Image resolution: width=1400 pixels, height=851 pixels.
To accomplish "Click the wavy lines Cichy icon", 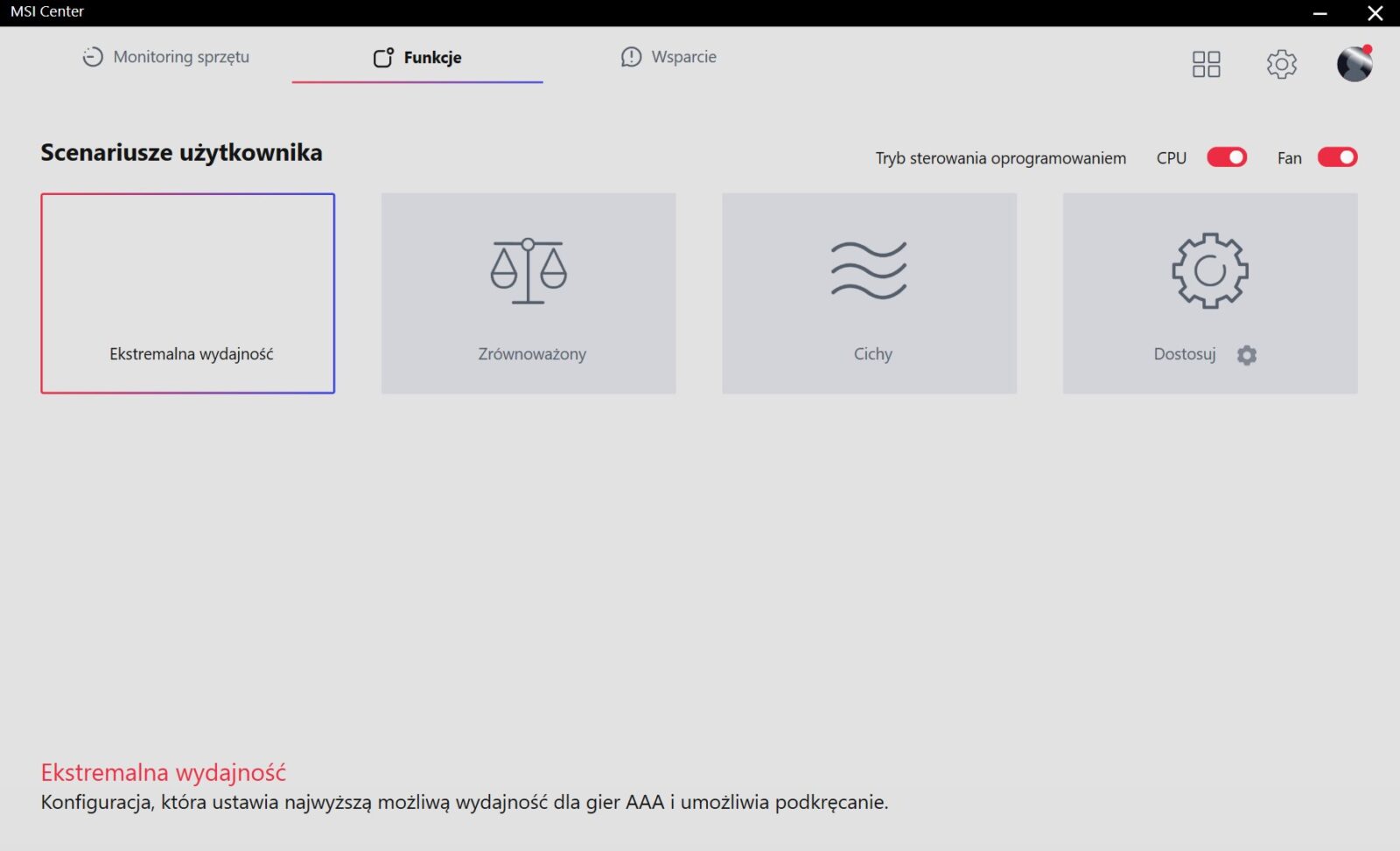I will pyautogui.click(x=869, y=271).
